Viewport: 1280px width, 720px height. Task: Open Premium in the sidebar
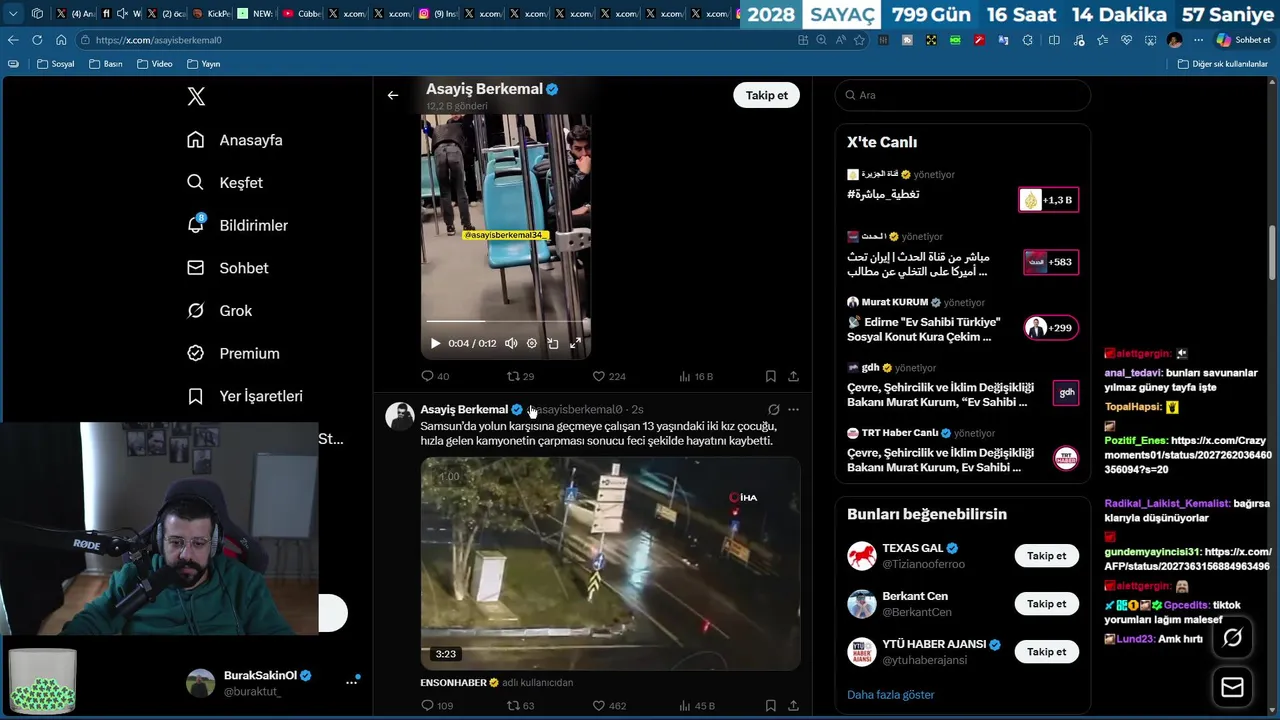click(233, 353)
